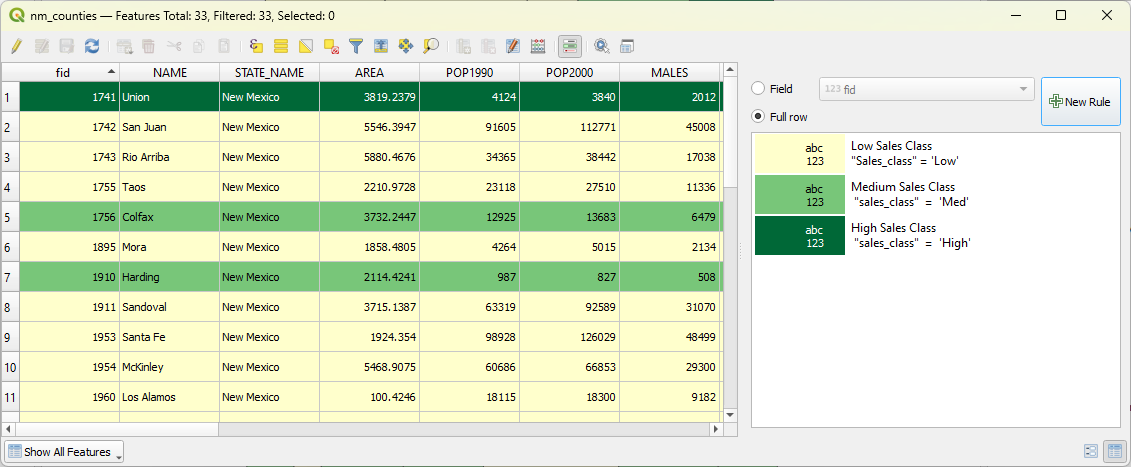Click the 'Santa Fe' cell
Viewport: 1131px width, 467px height.
point(170,337)
